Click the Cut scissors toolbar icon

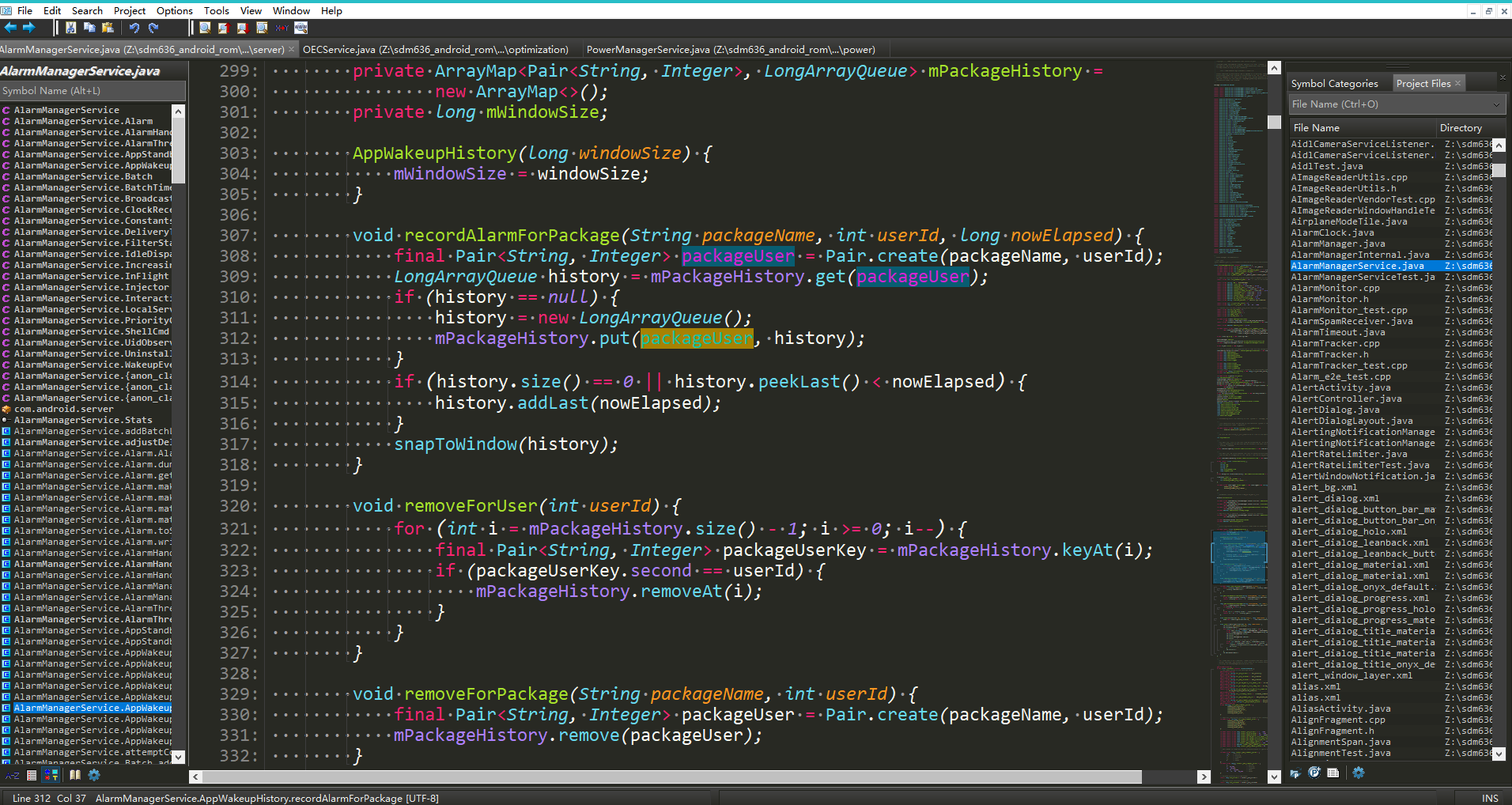point(71,28)
